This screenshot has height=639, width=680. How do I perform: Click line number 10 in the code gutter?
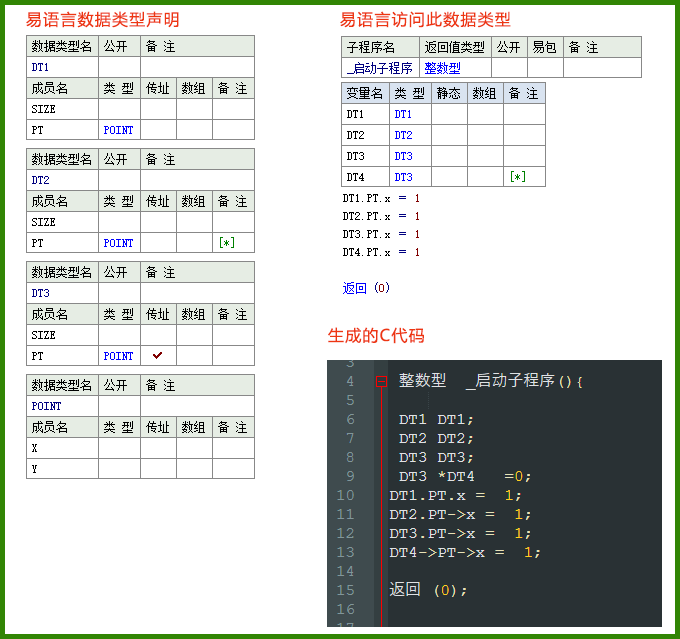point(345,495)
